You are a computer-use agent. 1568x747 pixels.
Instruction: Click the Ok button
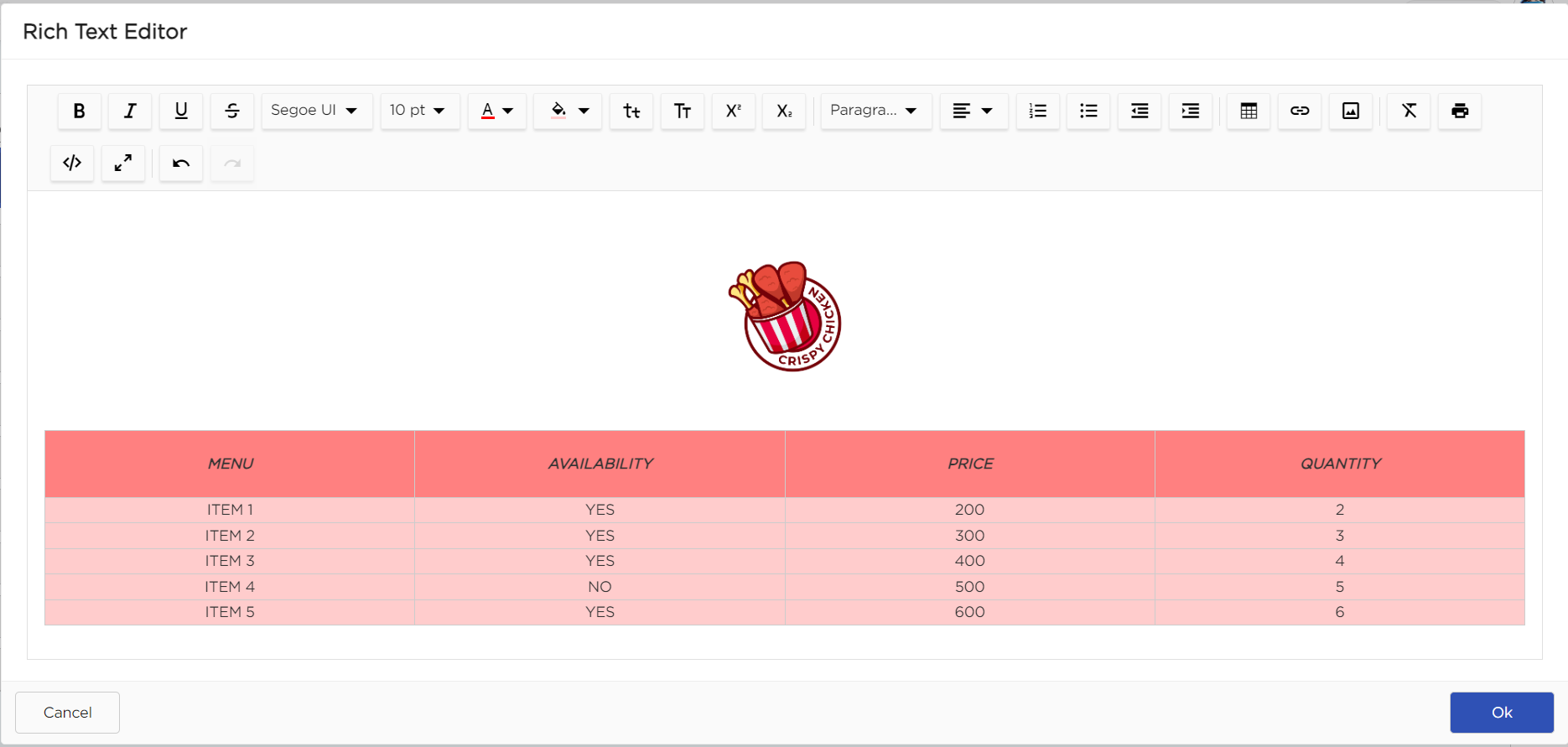(x=1502, y=713)
